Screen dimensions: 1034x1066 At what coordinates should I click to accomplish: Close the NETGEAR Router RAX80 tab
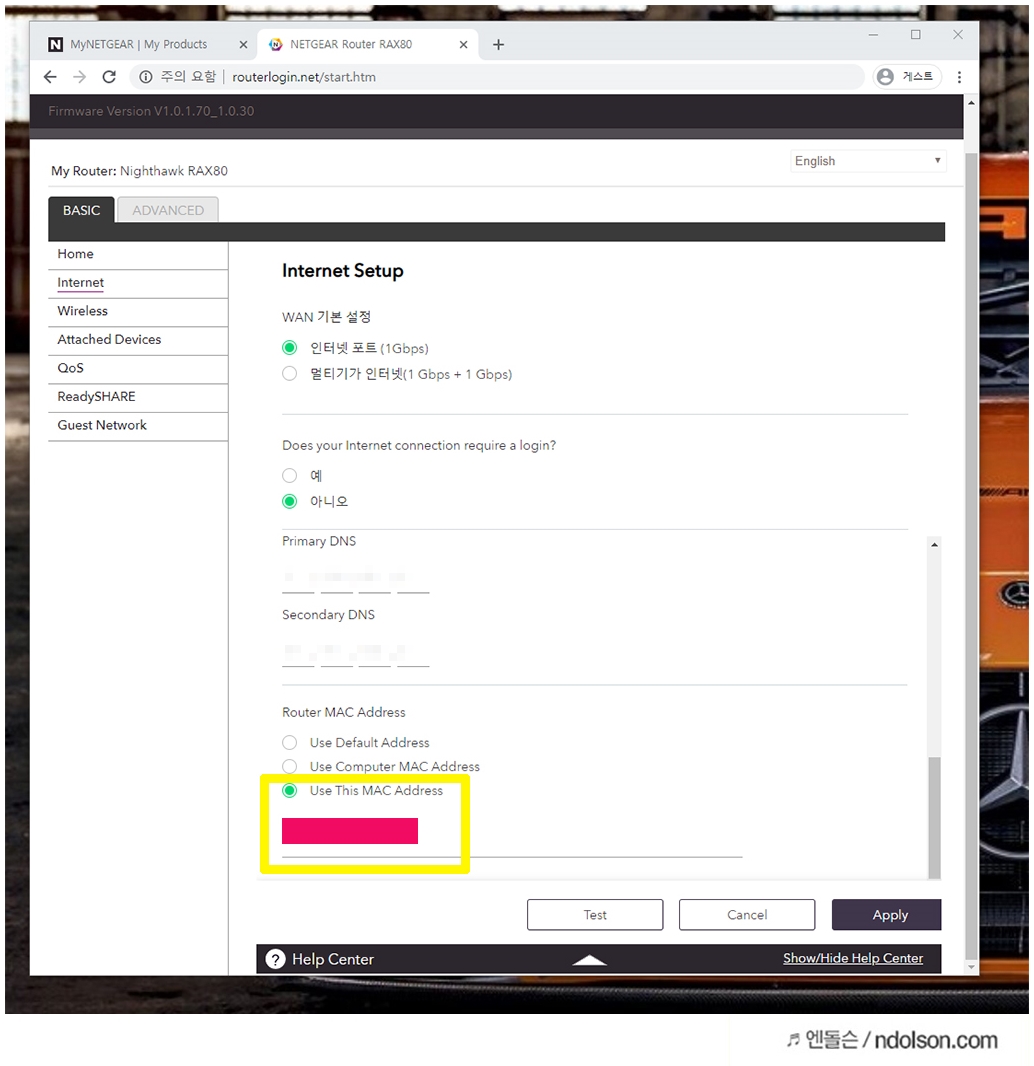463,44
